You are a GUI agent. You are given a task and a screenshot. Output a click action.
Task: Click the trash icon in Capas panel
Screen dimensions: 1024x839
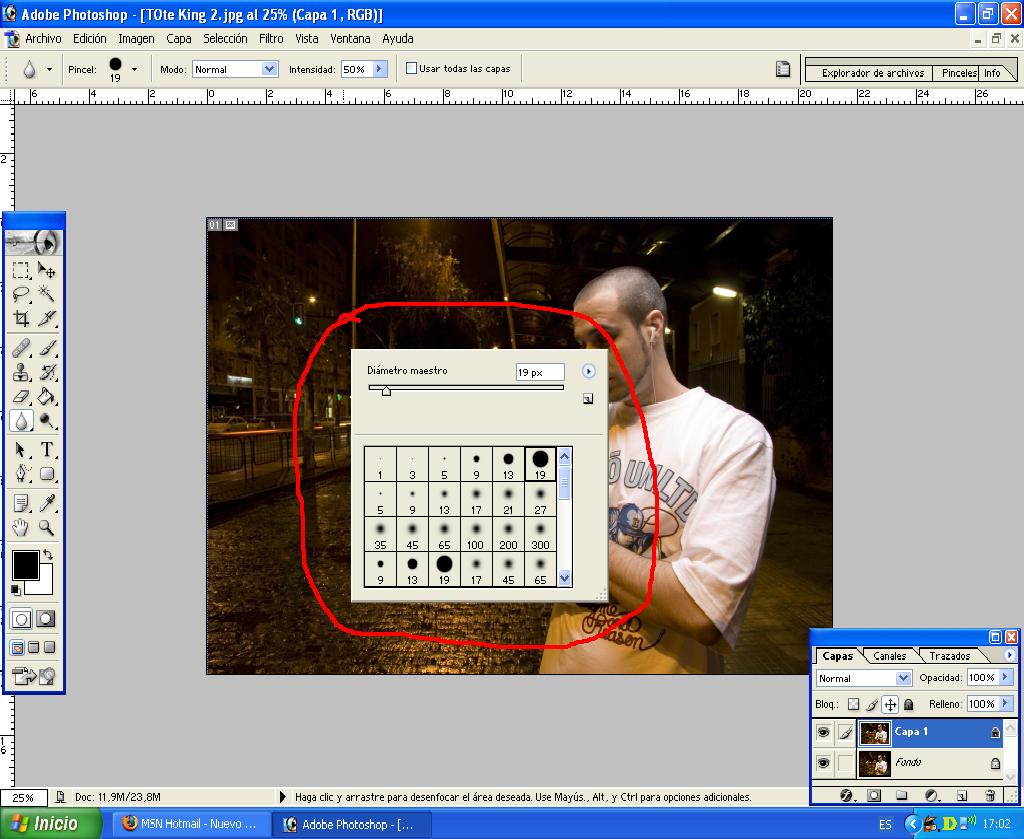990,796
